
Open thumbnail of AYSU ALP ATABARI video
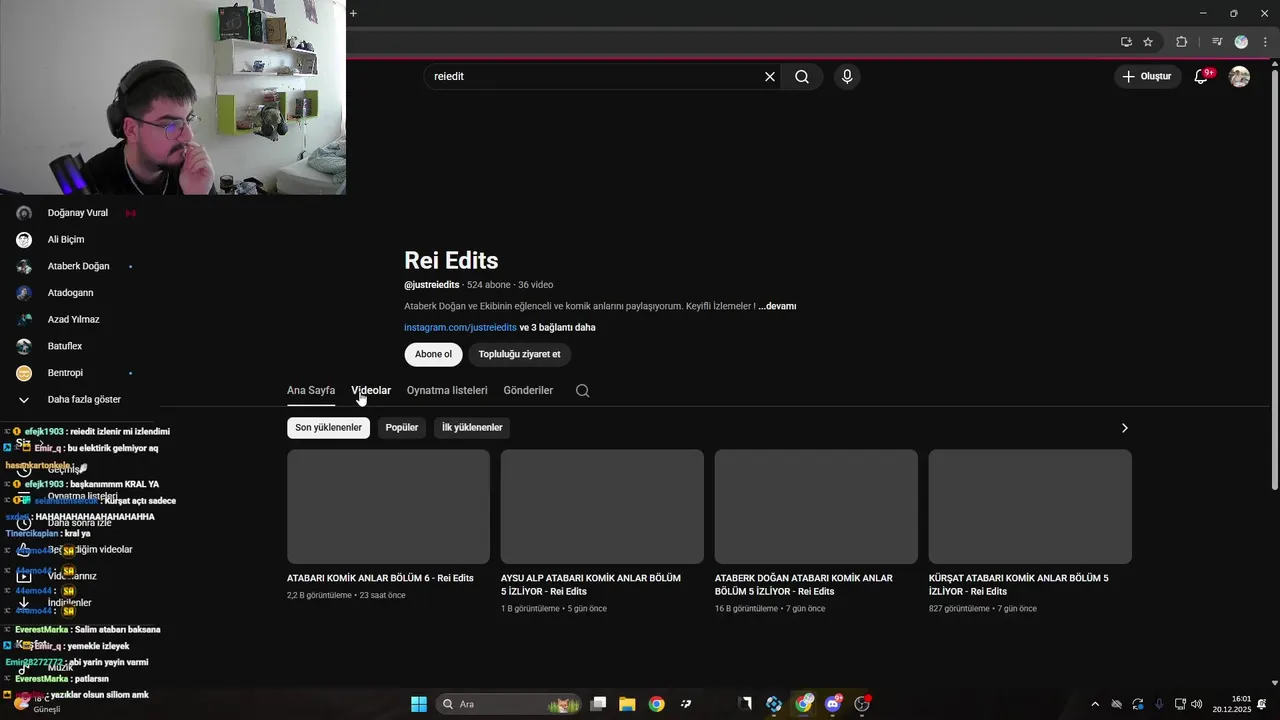602,506
